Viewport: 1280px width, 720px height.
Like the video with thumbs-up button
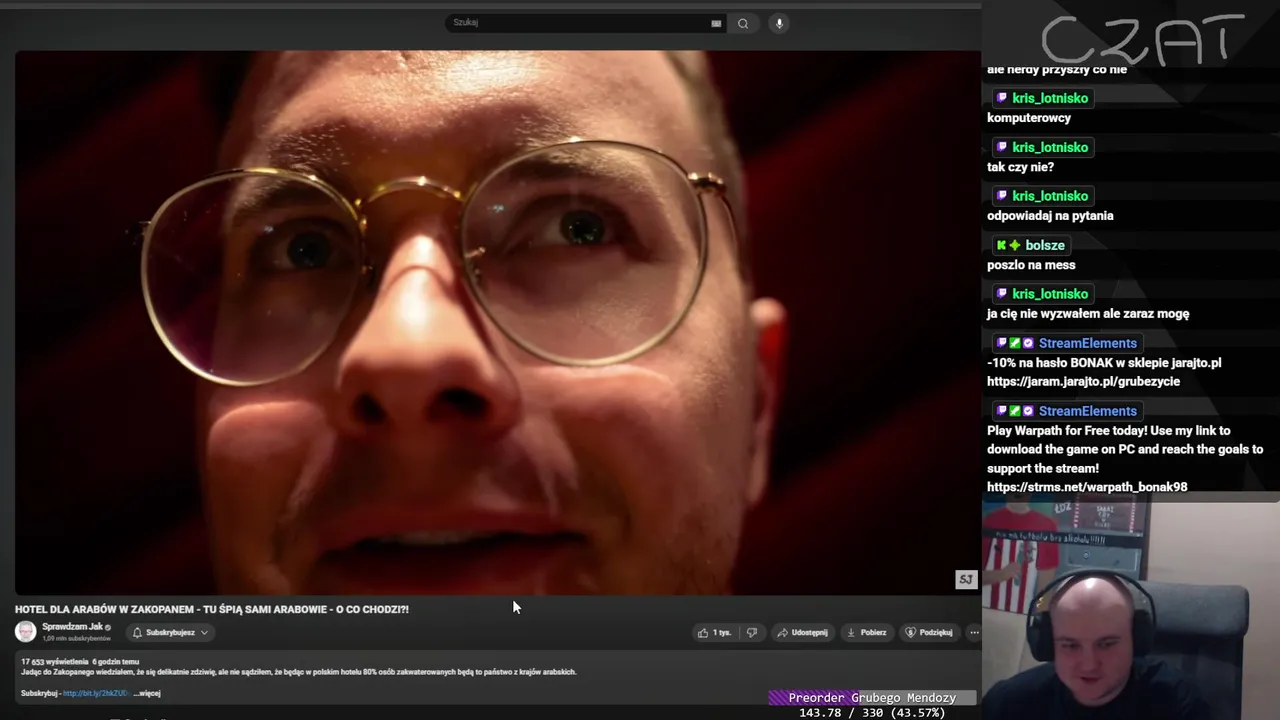pos(714,632)
